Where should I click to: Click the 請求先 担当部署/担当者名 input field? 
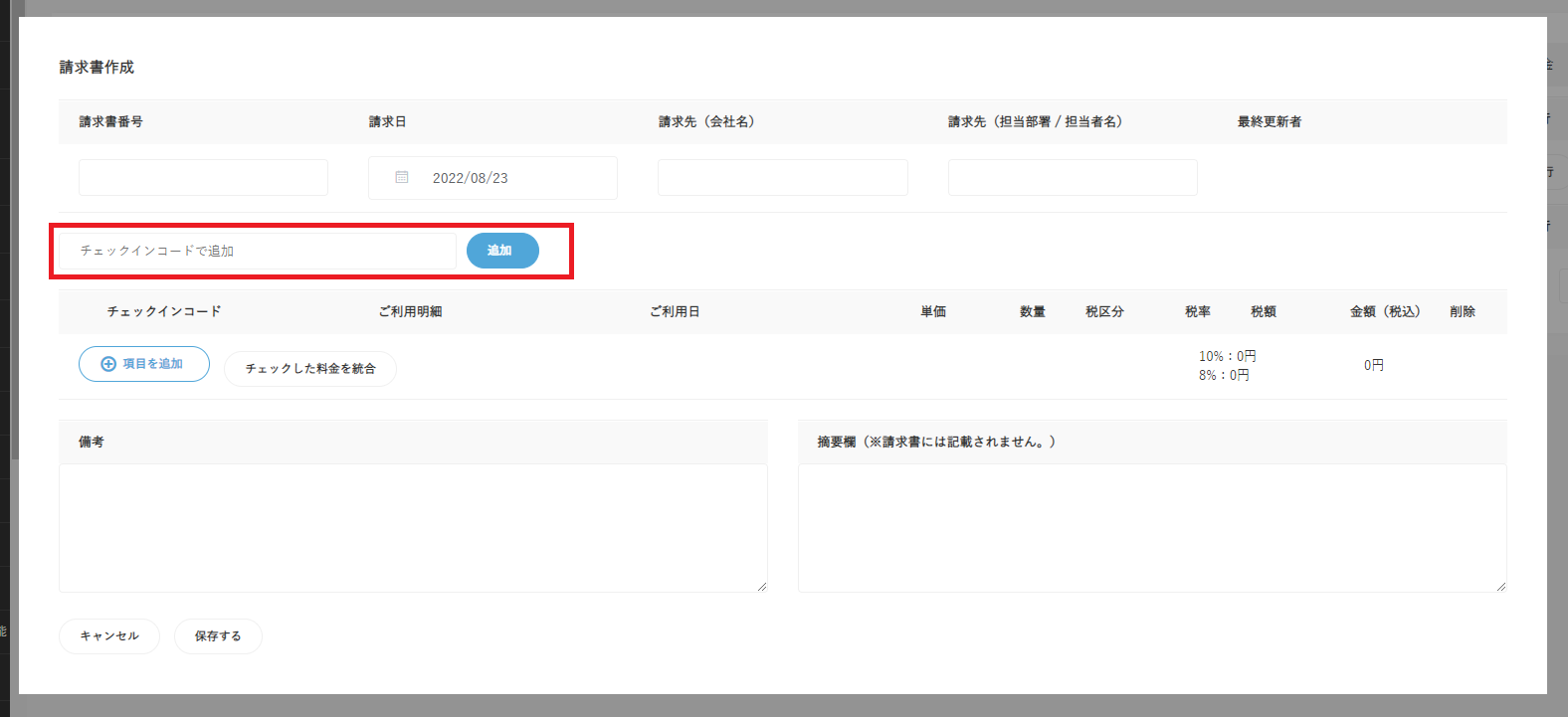pyautogui.click(x=1073, y=178)
